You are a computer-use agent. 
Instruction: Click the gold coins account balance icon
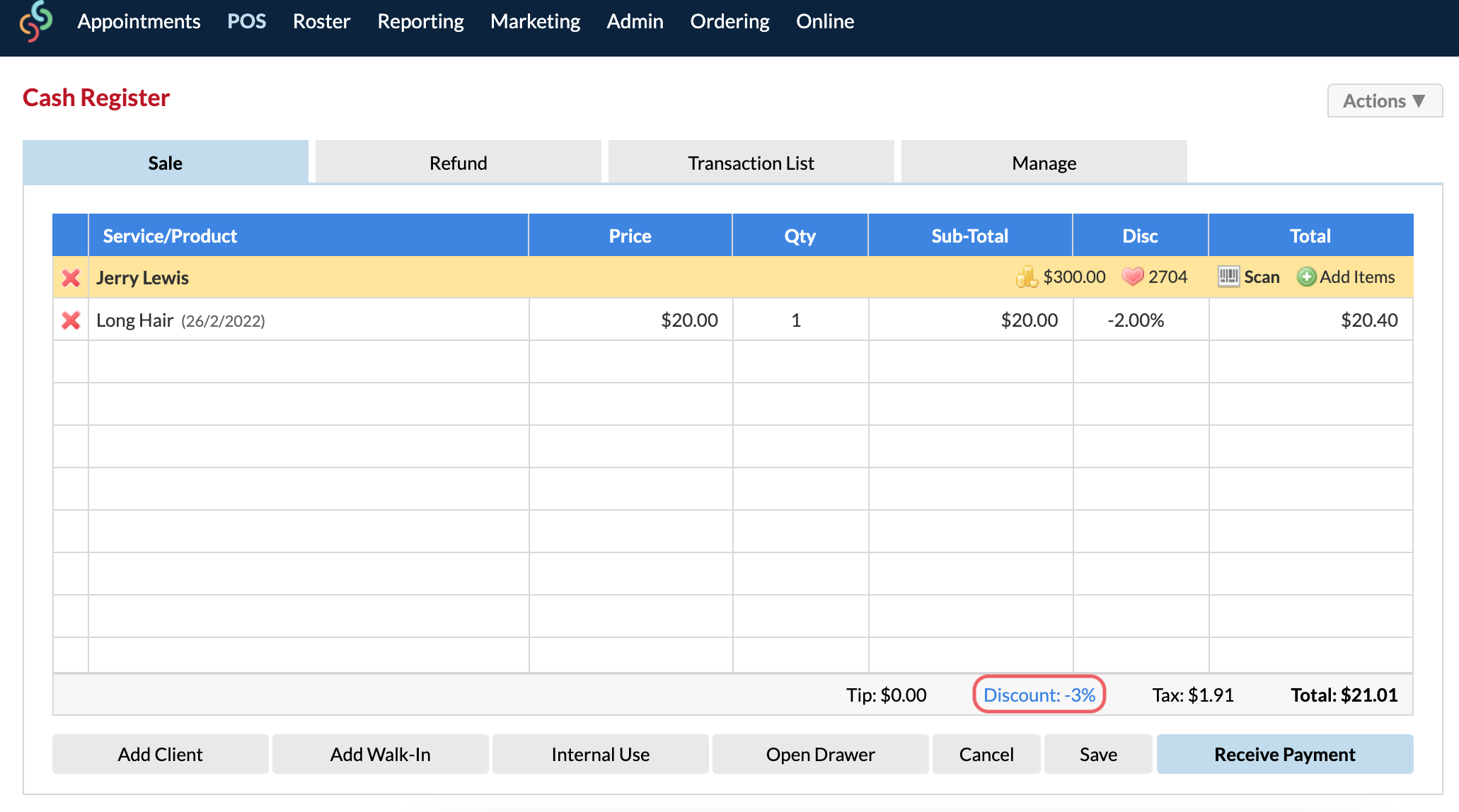click(x=1026, y=277)
